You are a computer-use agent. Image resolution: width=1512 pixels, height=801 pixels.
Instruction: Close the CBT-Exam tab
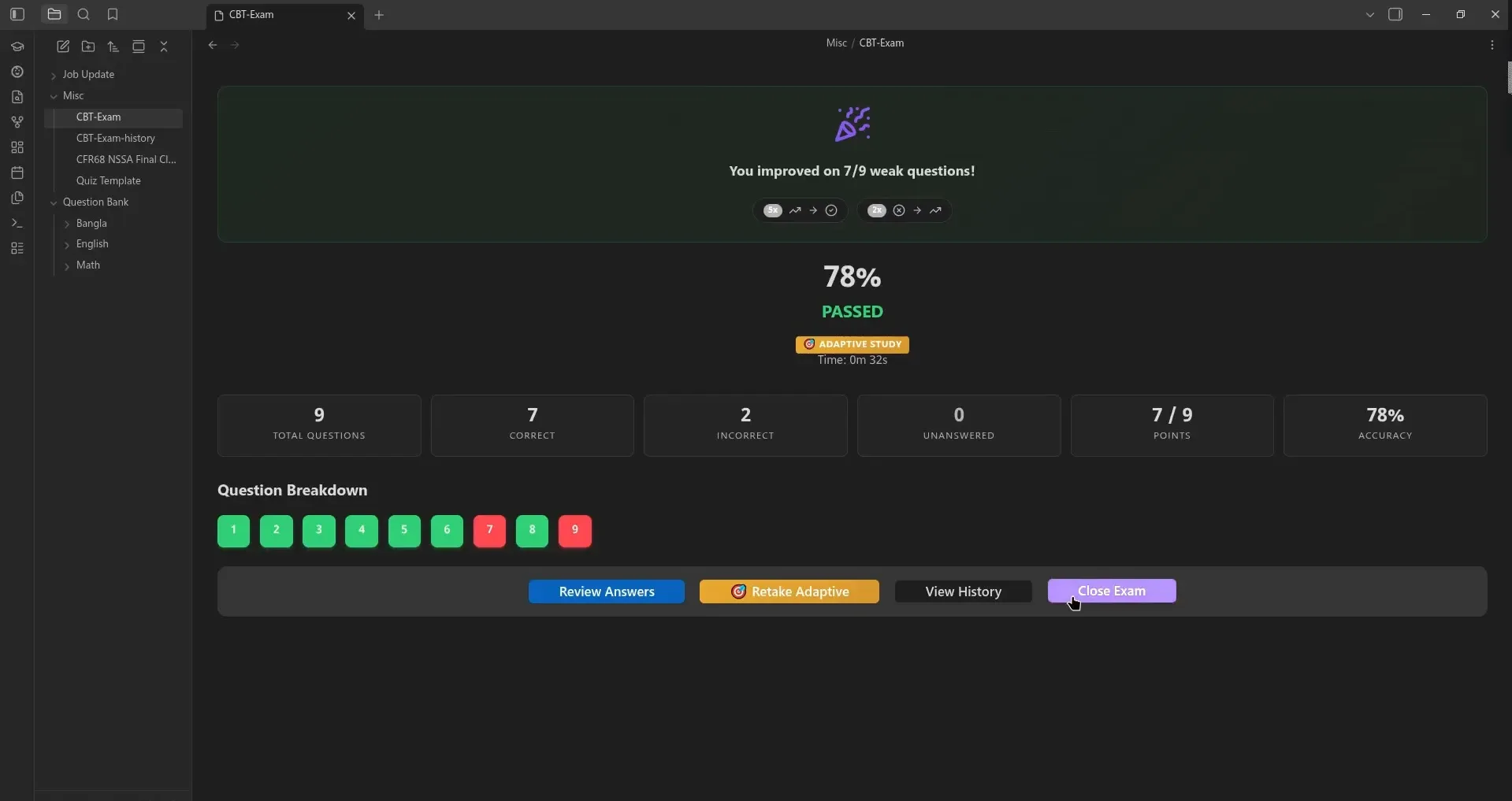click(x=351, y=15)
